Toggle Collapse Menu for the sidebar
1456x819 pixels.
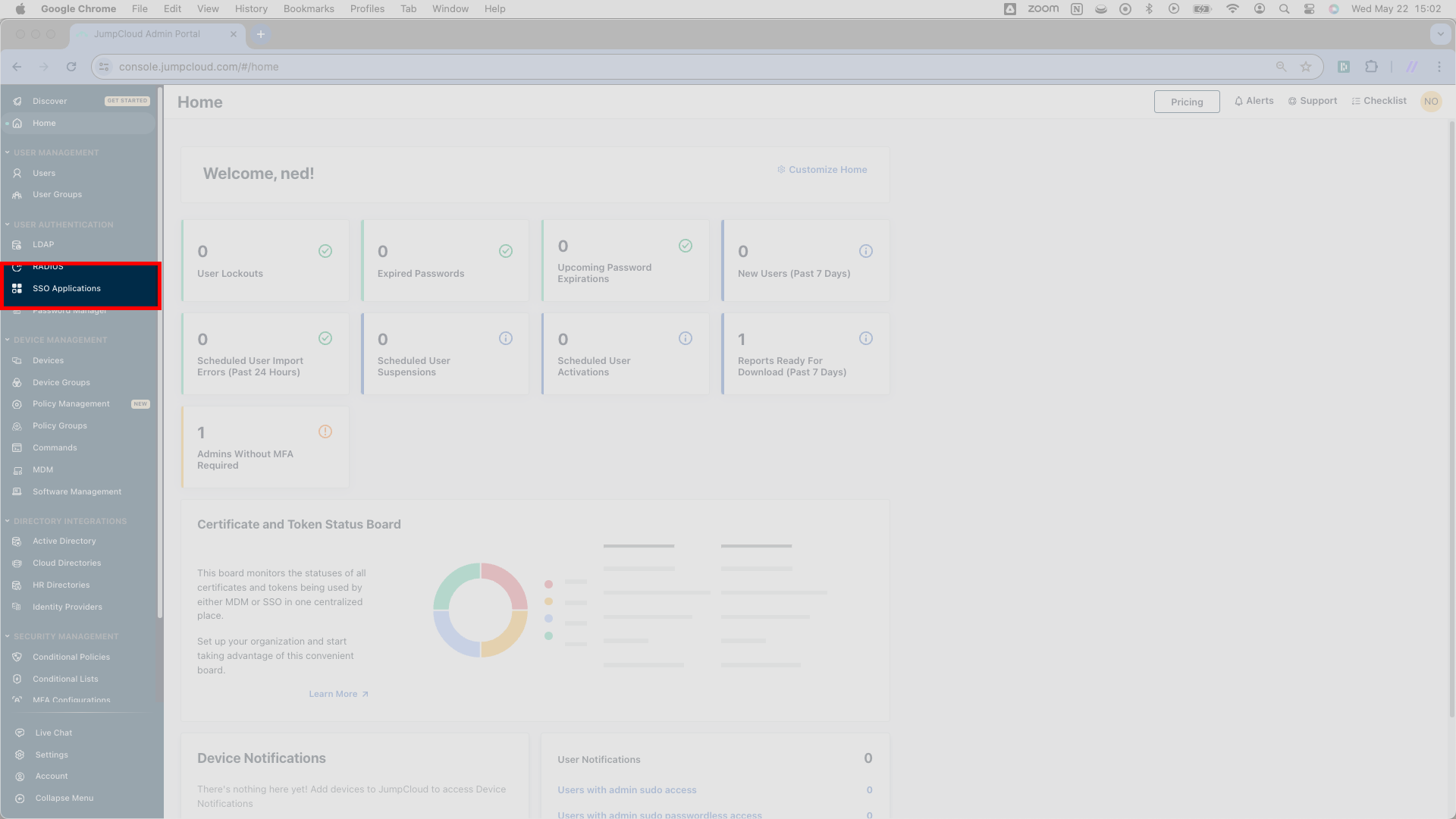pyautogui.click(x=64, y=798)
